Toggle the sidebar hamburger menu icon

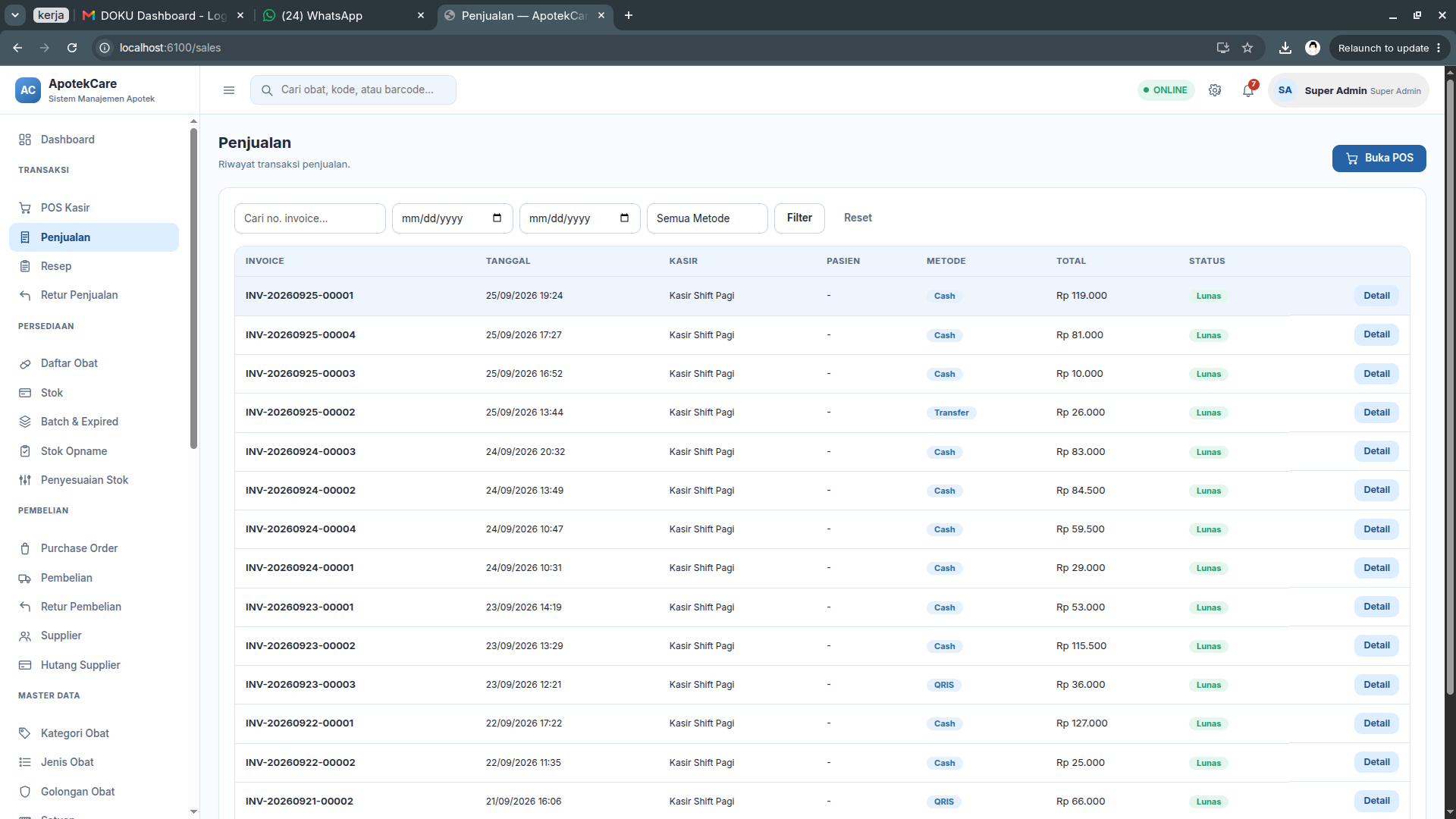229,90
